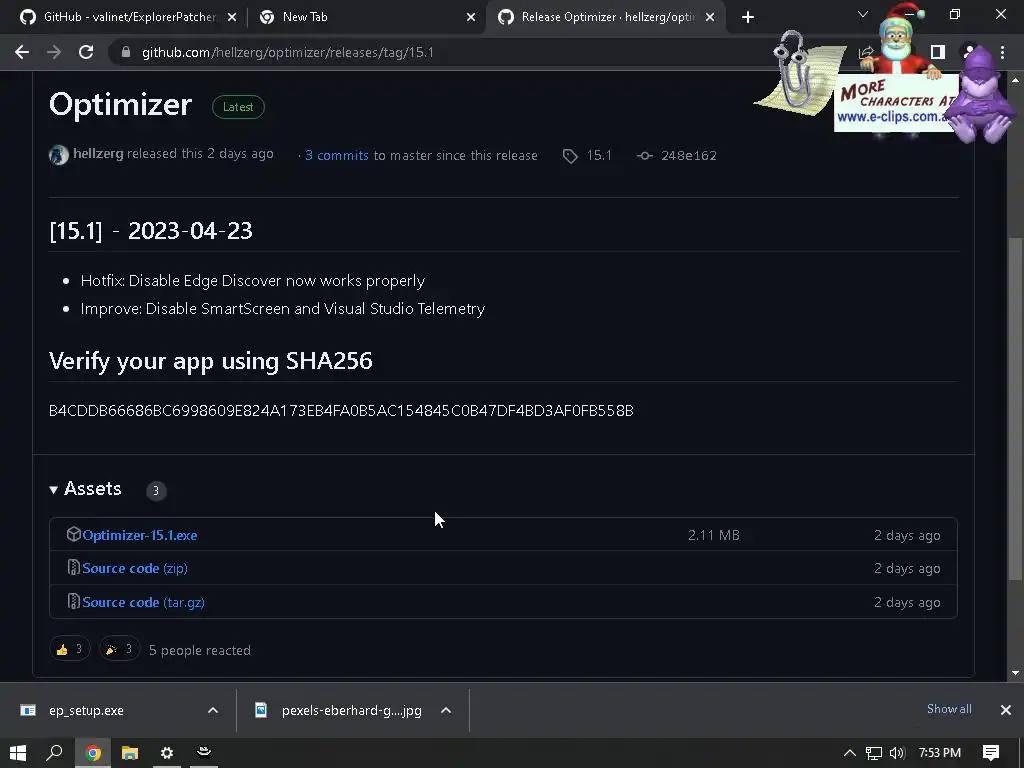1024x768 pixels.
Task: Click the 2.11 MB file size text
Action: tap(714, 535)
